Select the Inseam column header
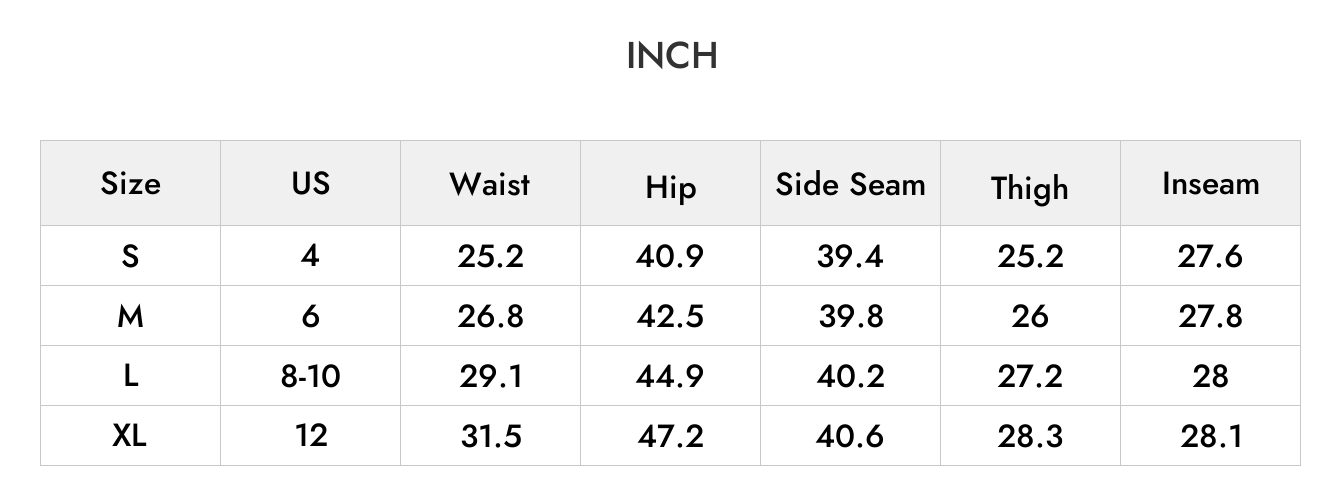The width and height of the screenshot is (1340, 480). [x=1210, y=184]
